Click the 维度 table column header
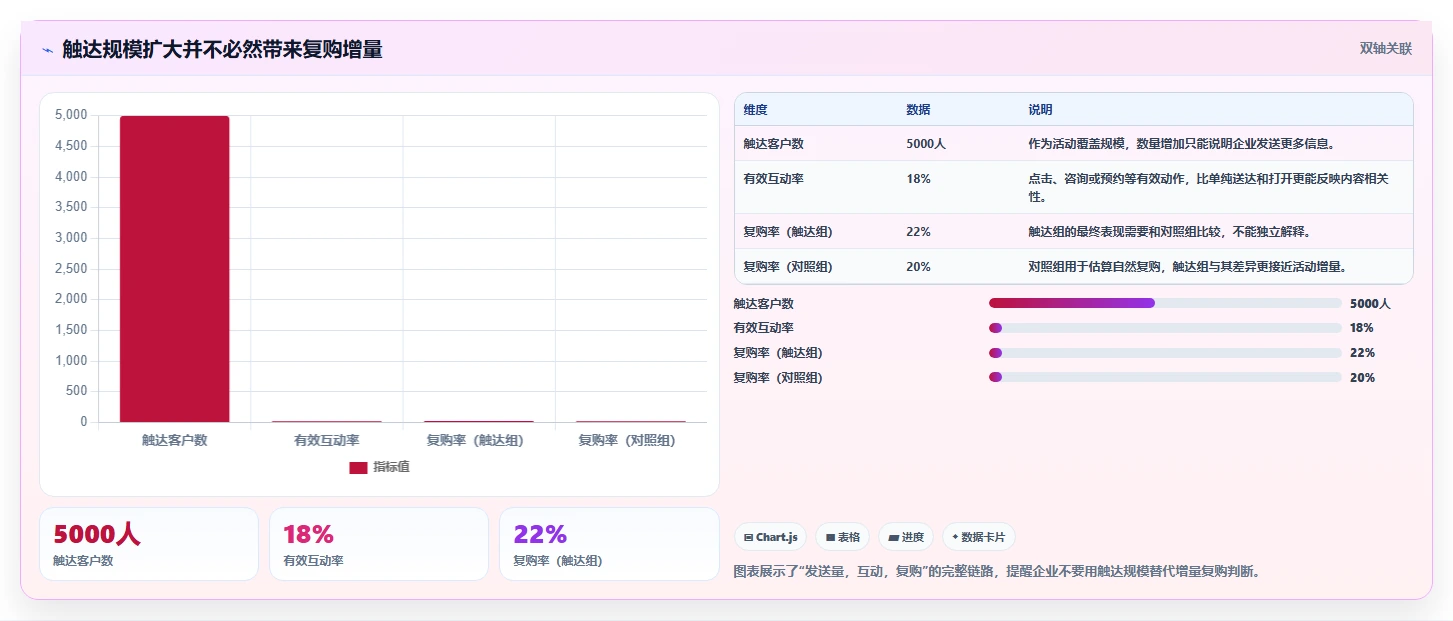This screenshot has width=1453, height=621. [x=756, y=110]
